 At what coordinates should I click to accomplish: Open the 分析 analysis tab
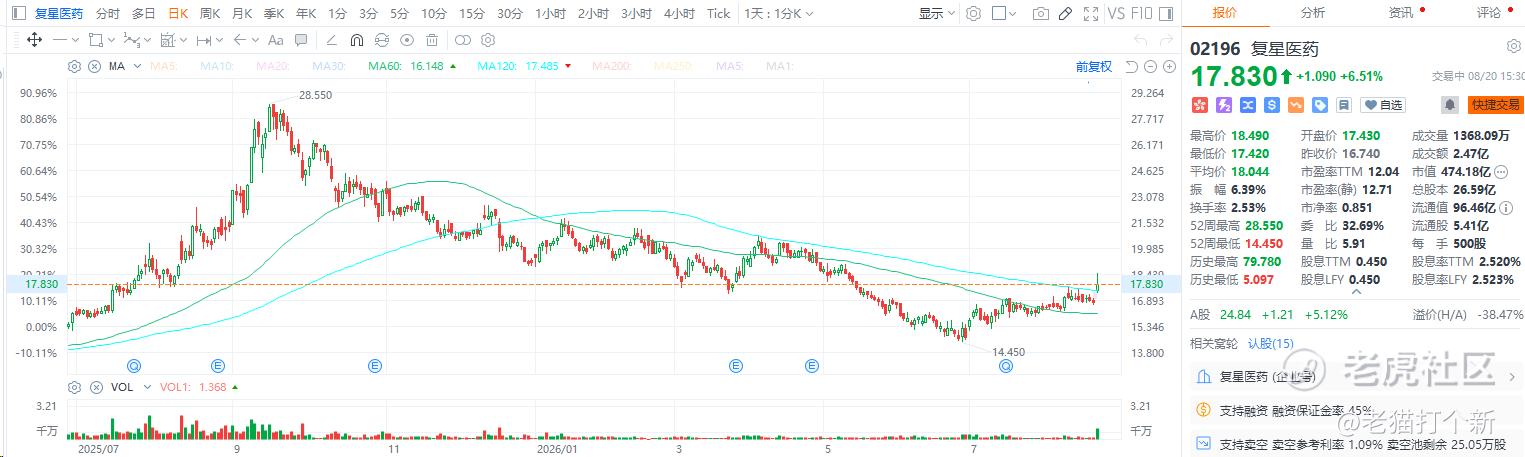[1313, 12]
